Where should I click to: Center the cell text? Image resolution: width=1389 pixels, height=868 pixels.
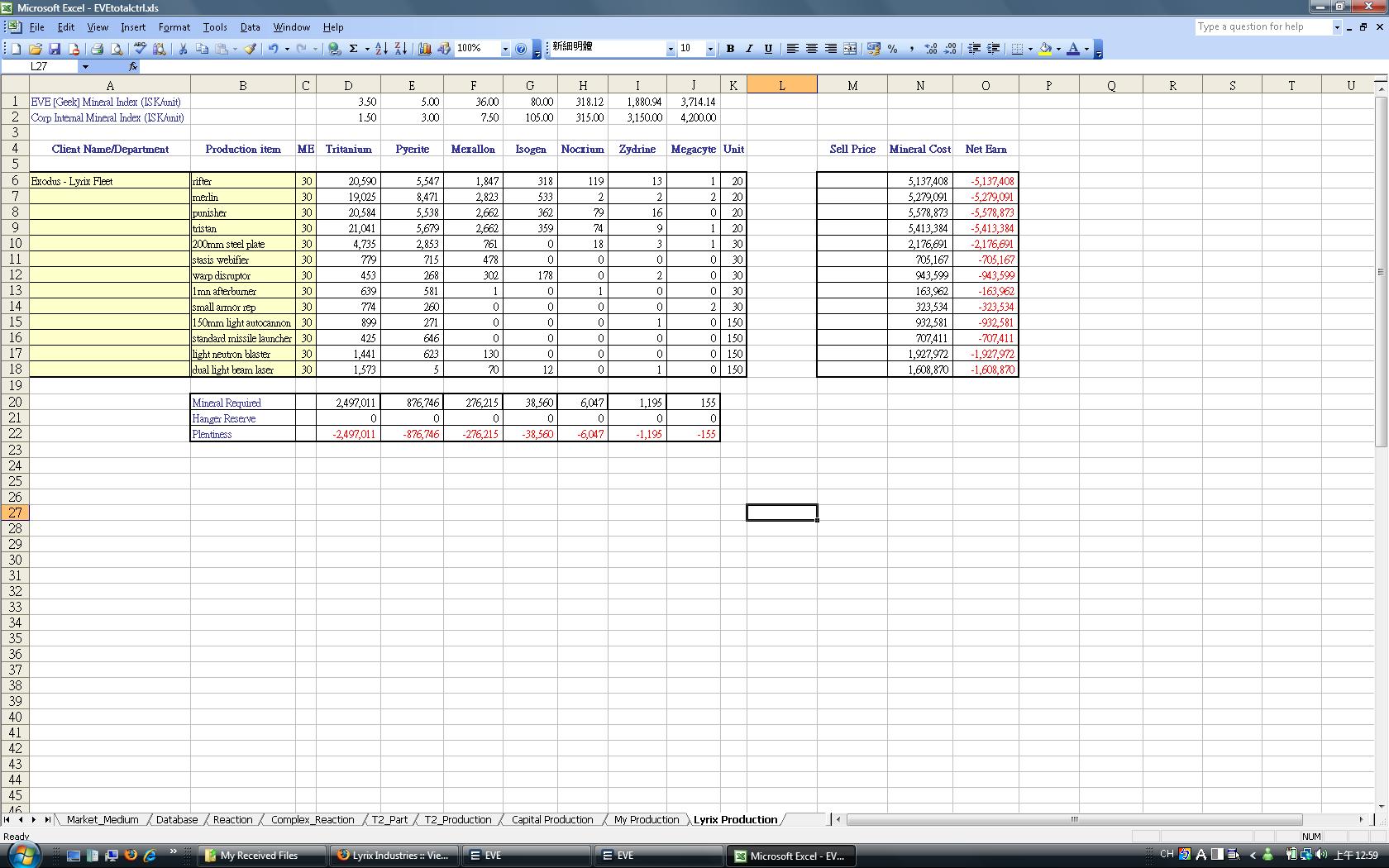pyautogui.click(x=811, y=49)
